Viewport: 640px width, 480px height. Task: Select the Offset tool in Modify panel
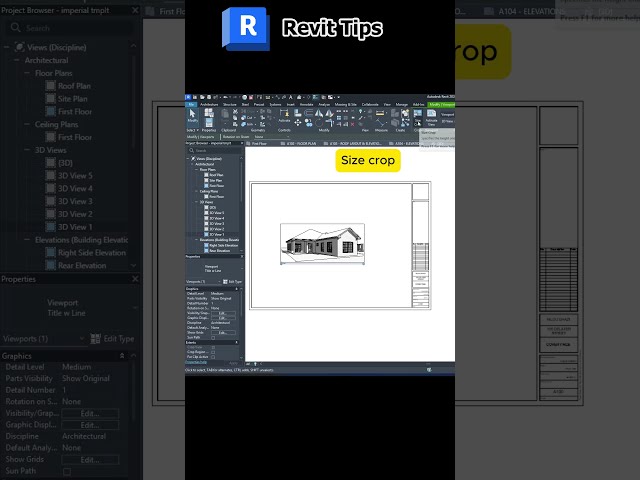point(309,113)
